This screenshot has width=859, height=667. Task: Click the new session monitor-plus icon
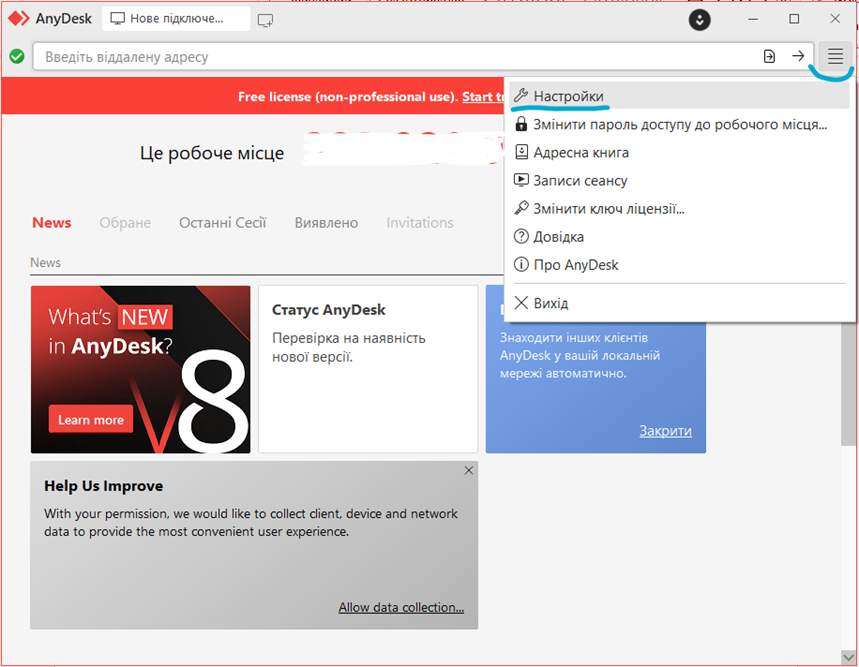click(x=265, y=20)
